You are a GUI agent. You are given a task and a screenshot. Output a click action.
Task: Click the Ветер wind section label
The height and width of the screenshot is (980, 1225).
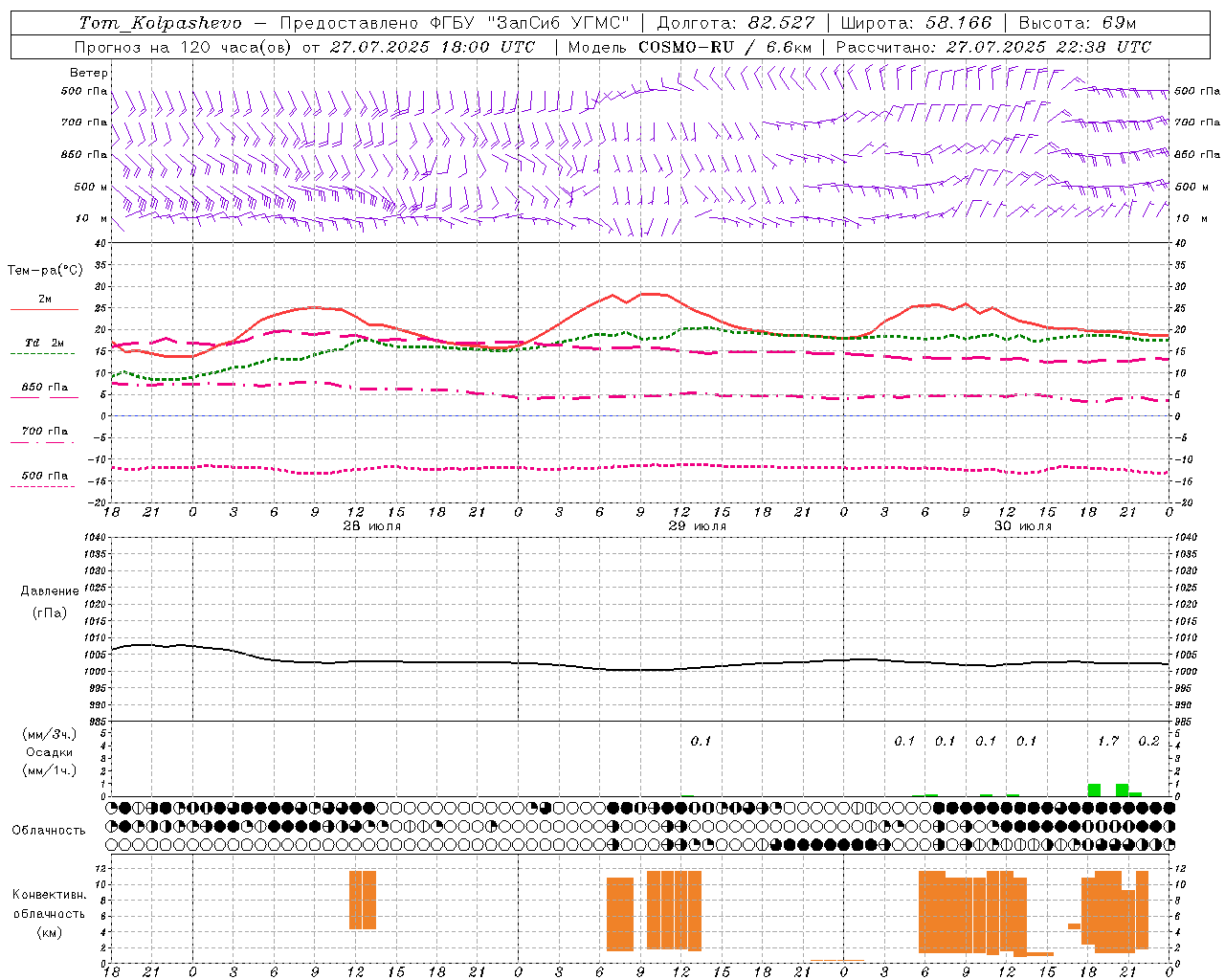pyautogui.click(x=89, y=73)
